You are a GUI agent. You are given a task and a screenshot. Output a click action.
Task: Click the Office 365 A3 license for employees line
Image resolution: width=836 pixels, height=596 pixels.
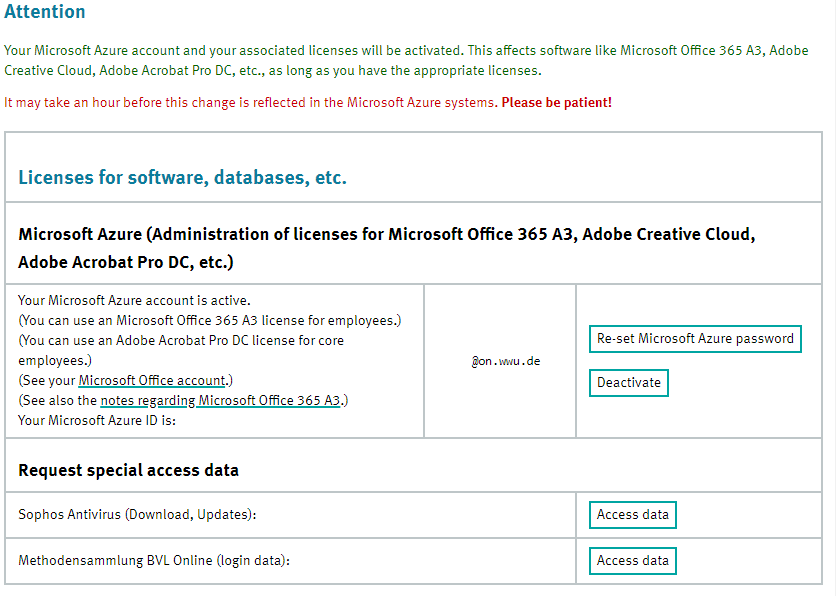pos(210,321)
